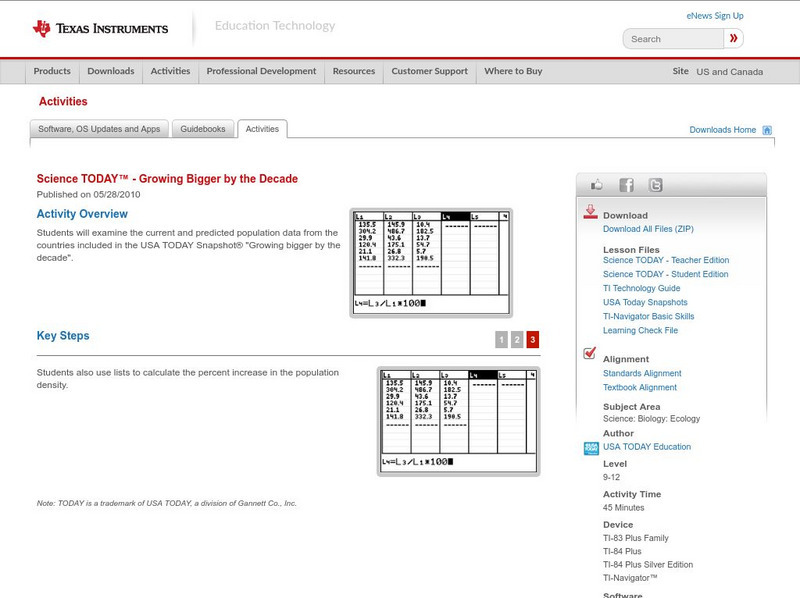800x598 pixels.
Task: Click the Activity Overview calculator screenshot
Action: [431, 263]
